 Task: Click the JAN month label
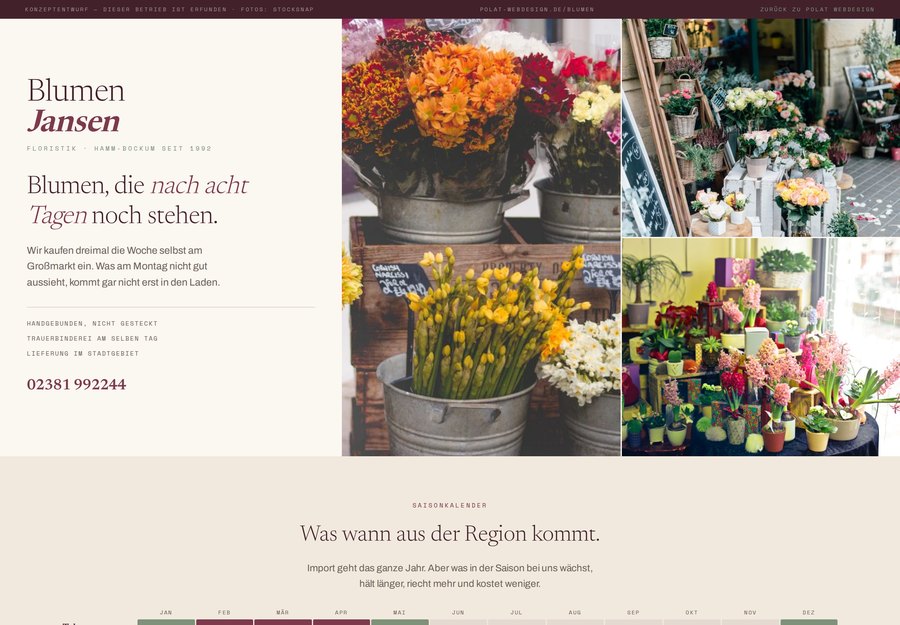tap(166, 612)
